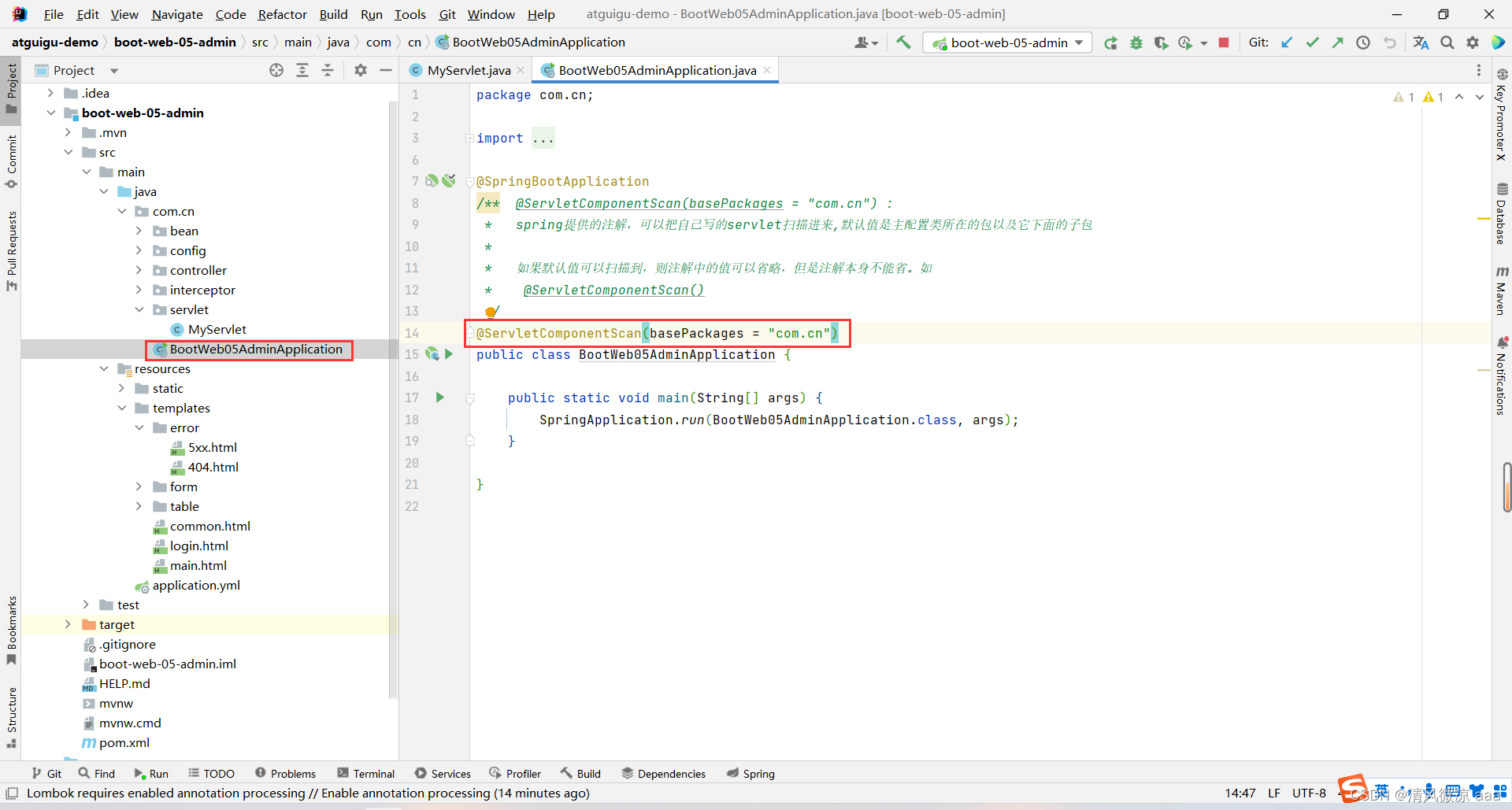Open Problems tool window
The width and height of the screenshot is (1512, 810).
point(285,774)
